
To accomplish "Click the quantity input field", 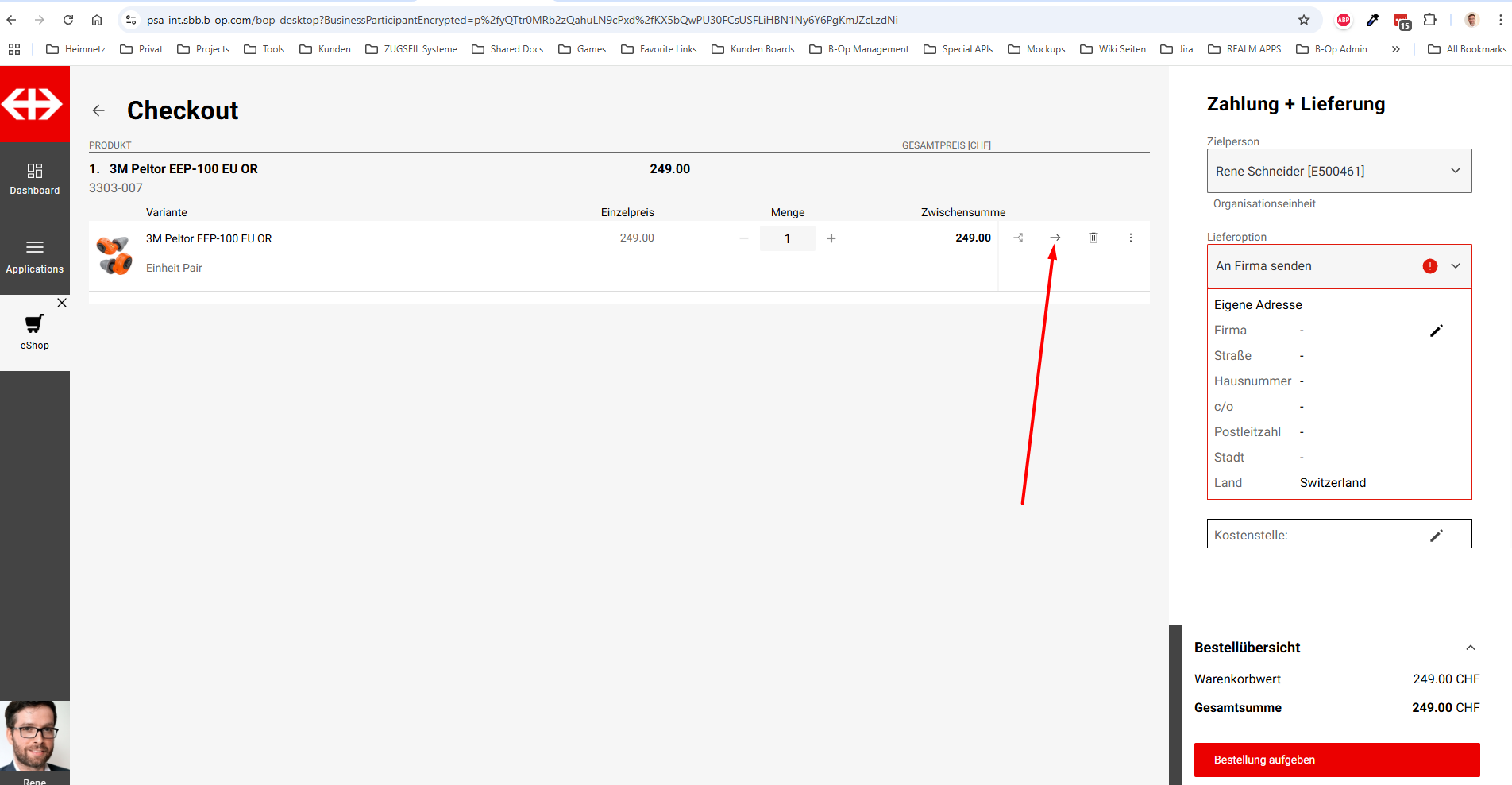I will click(787, 238).
